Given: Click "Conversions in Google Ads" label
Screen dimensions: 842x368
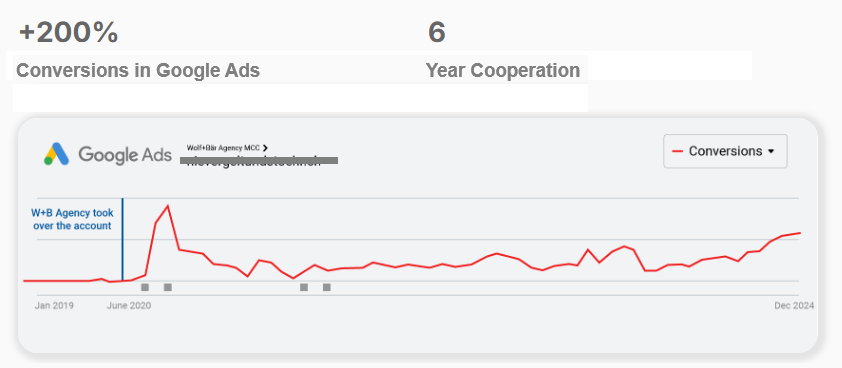Looking at the screenshot, I should click(x=138, y=70).
